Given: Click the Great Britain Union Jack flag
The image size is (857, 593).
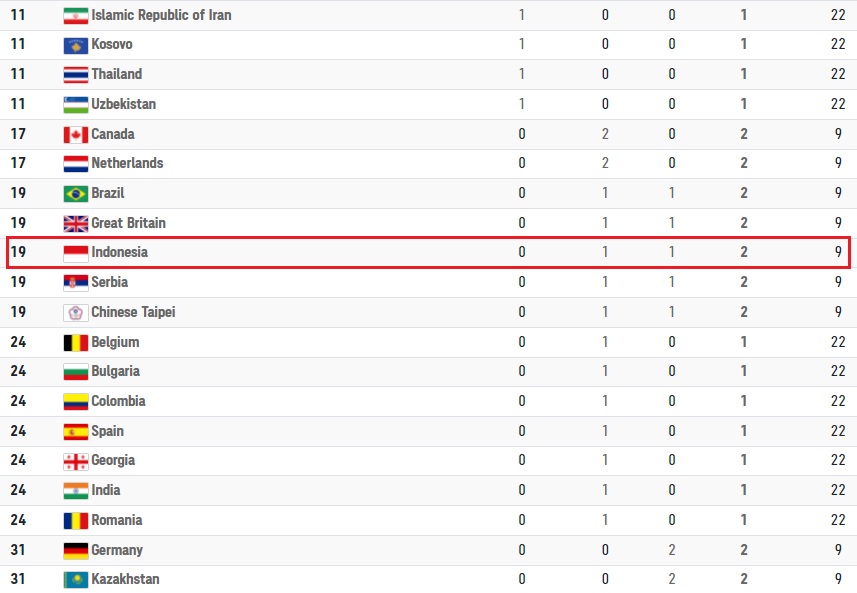Looking at the screenshot, I should click(75, 223).
